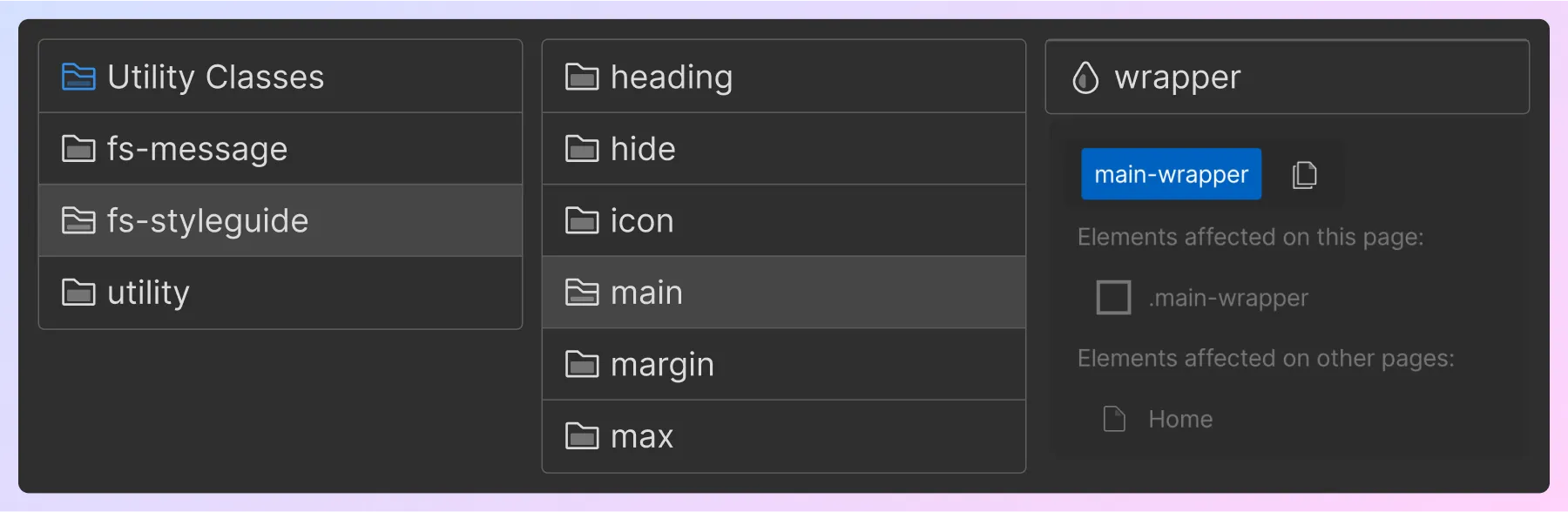Toggle the .main-wrapper element checkbox
This screenshot has width=1568, height=512.
point(1112,297)
